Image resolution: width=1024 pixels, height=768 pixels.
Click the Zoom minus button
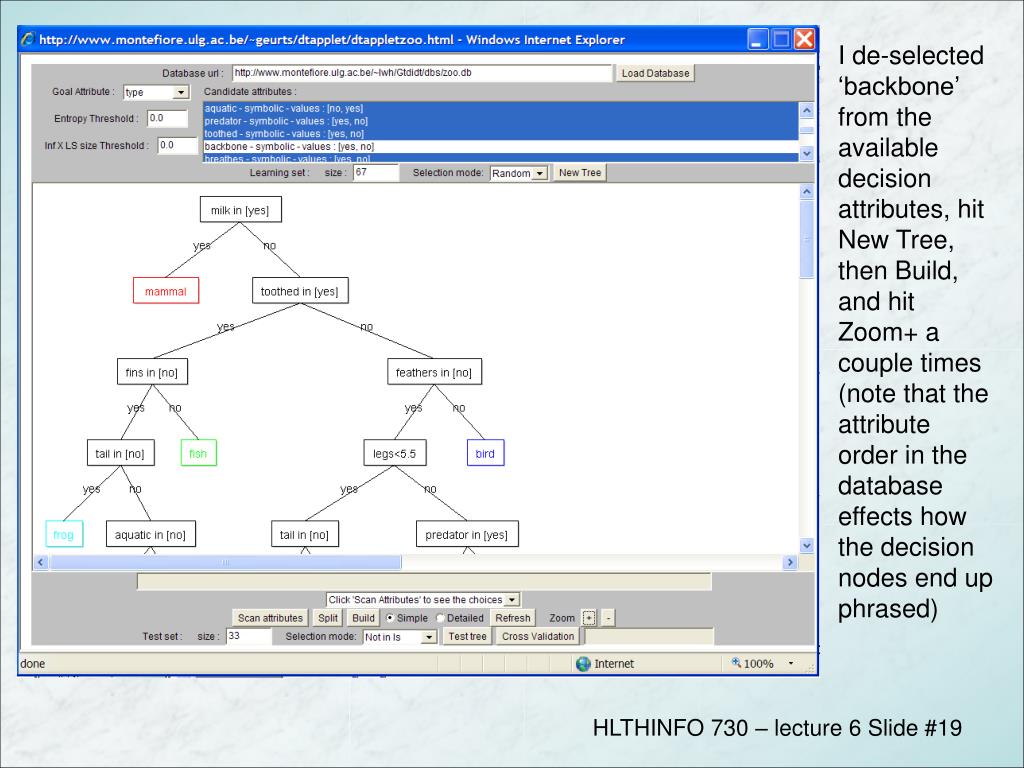coord(608,618)
